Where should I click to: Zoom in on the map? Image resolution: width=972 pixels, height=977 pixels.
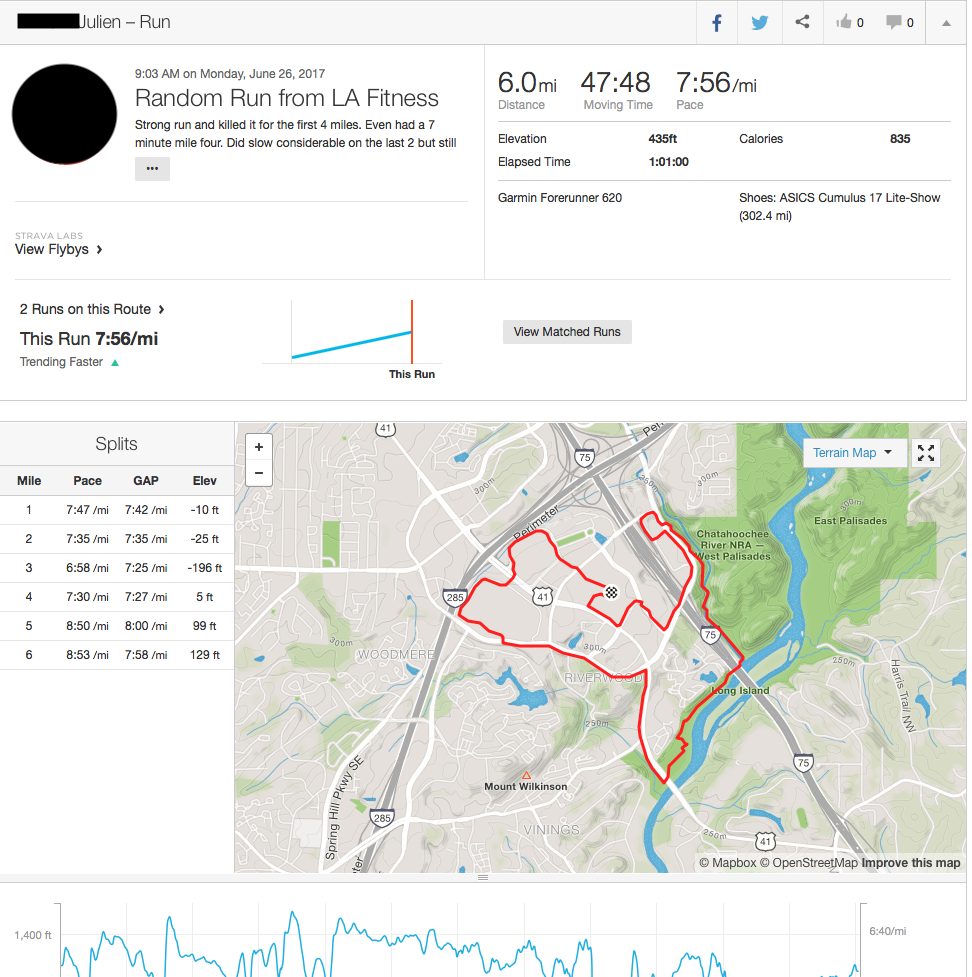coord(259,447)
